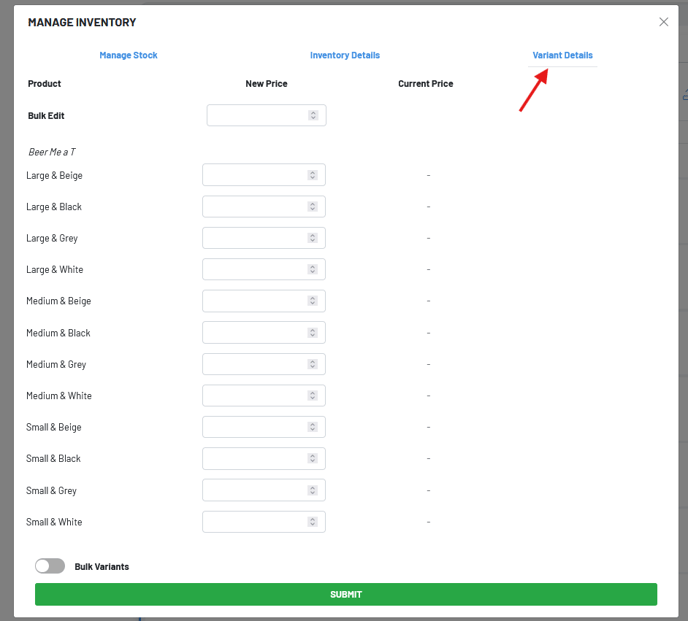Open the Variant Details tab

coord(563,55)
